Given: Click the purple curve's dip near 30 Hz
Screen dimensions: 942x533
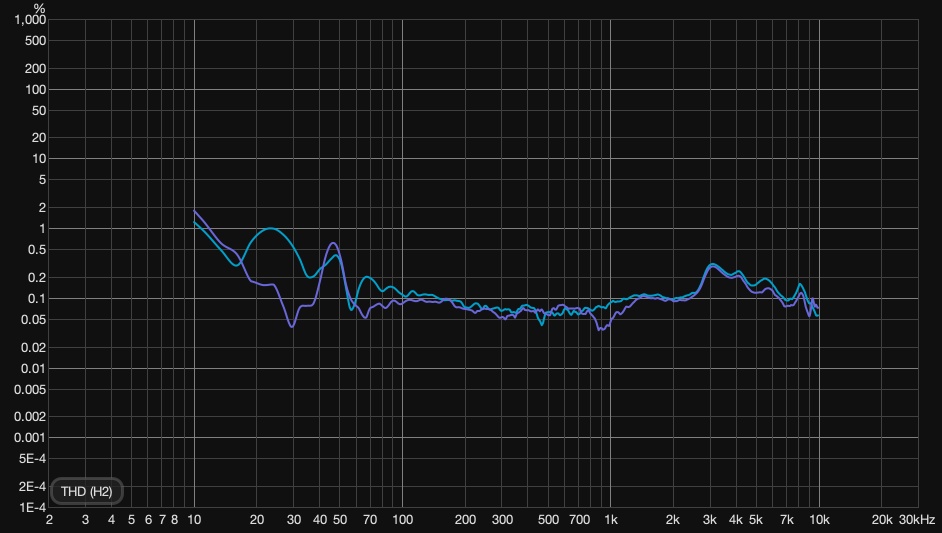Looking at the screenshot, I should [292, 326].
